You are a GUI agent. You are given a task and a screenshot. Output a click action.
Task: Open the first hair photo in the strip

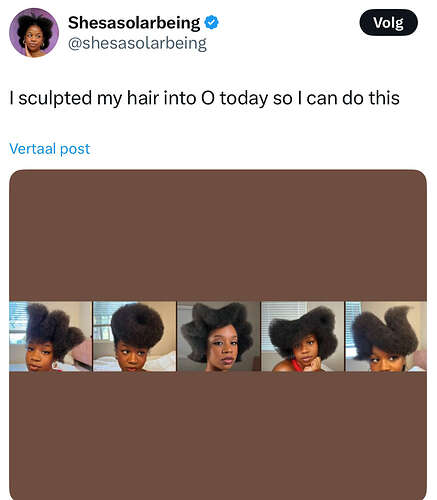pos(50,336)
